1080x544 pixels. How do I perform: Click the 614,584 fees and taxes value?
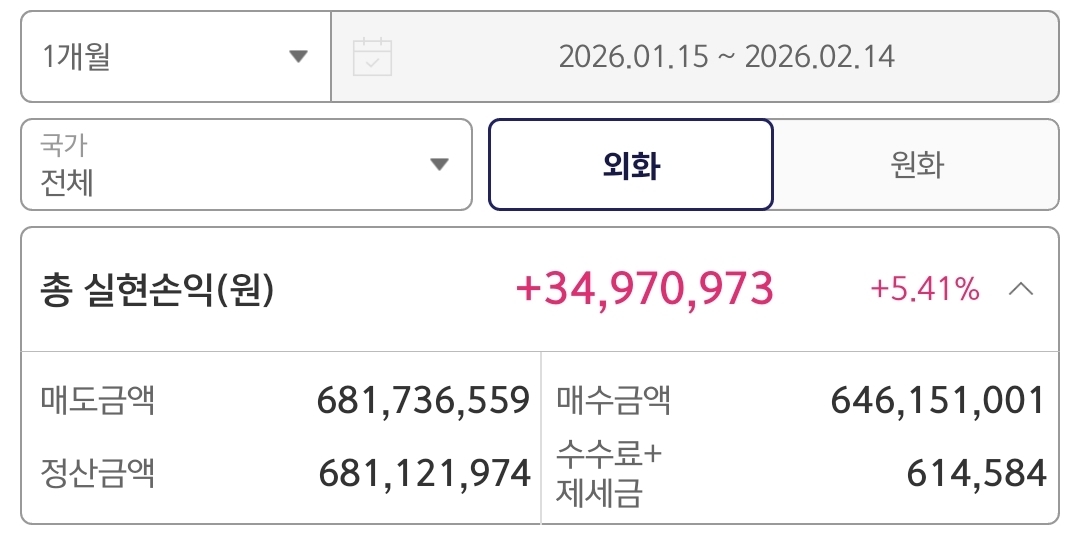976,473
